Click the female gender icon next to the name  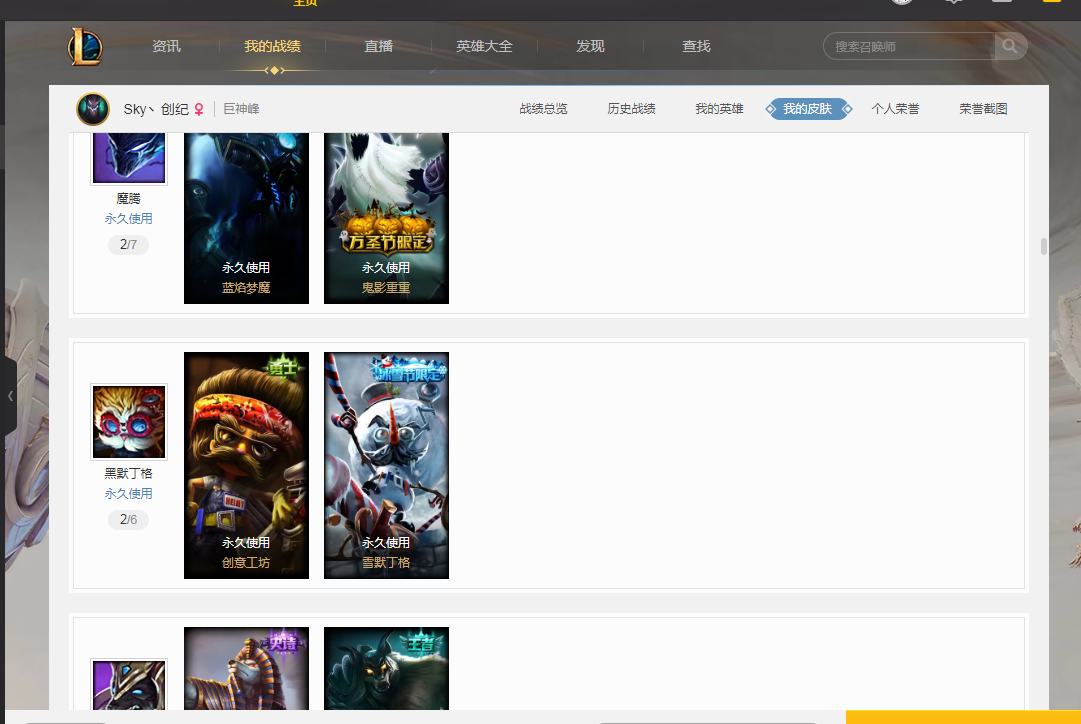pos(199,109)
